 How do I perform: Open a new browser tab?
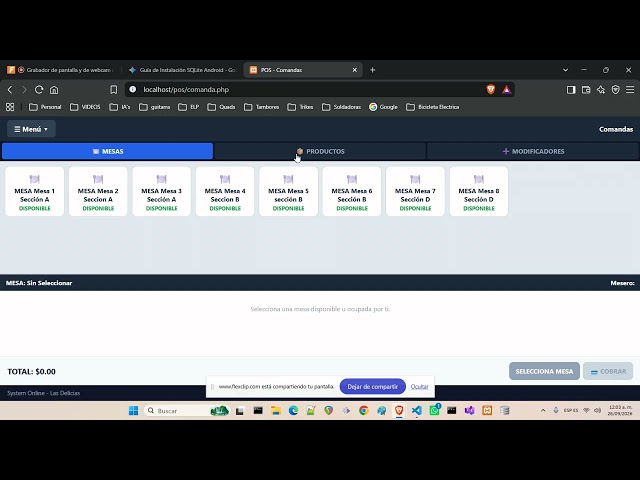[372, 70]
